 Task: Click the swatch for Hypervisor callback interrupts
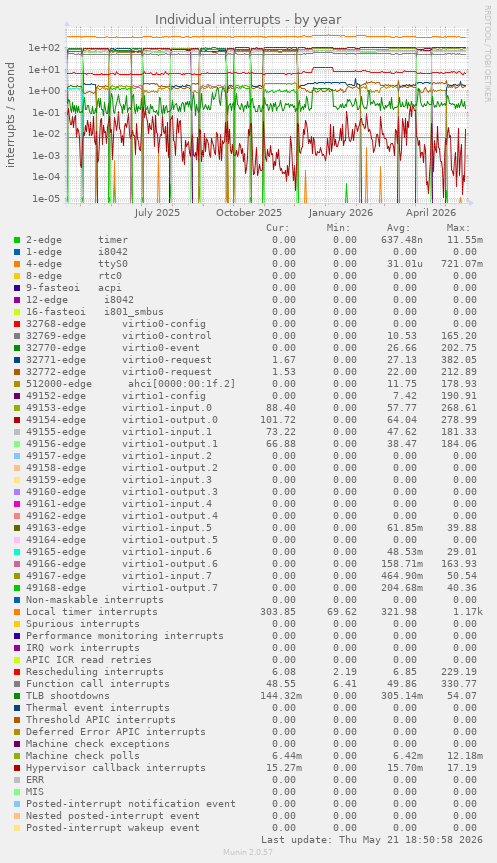[17, 768]
